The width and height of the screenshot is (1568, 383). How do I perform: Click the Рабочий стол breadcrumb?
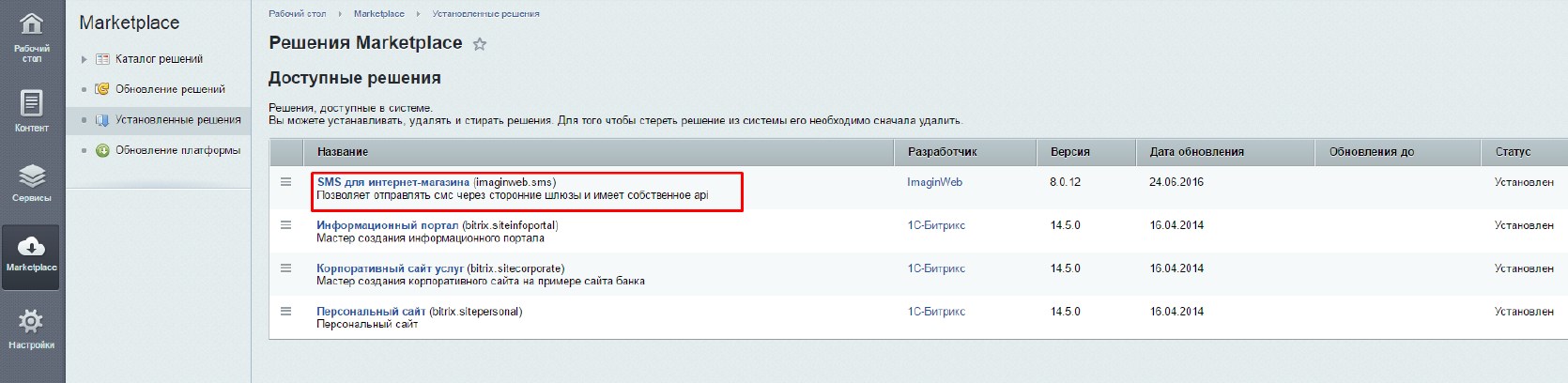point(297,14)
